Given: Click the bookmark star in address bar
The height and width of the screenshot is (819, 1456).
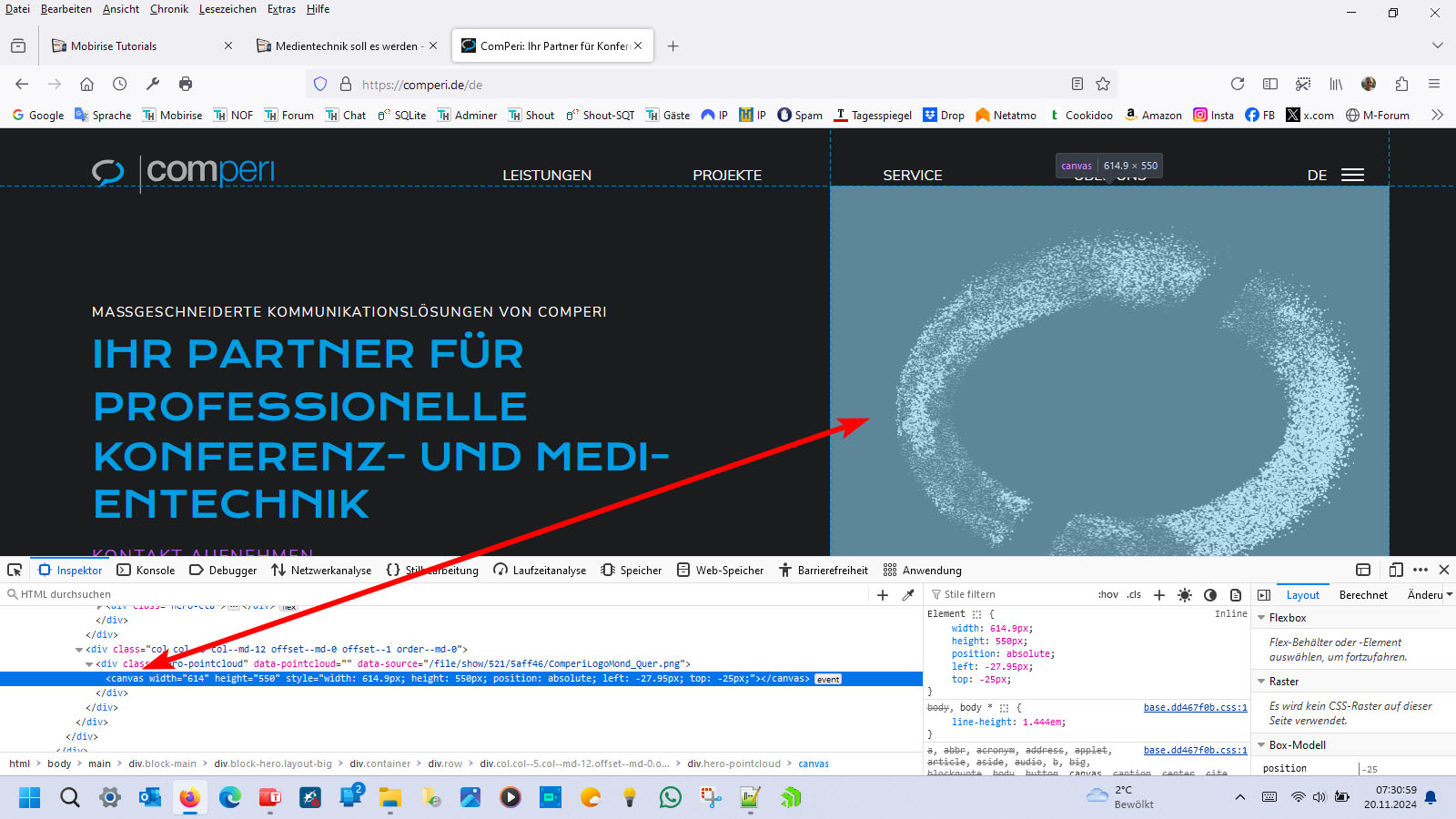Looking at the screenshot, I should pos(1103,84).
